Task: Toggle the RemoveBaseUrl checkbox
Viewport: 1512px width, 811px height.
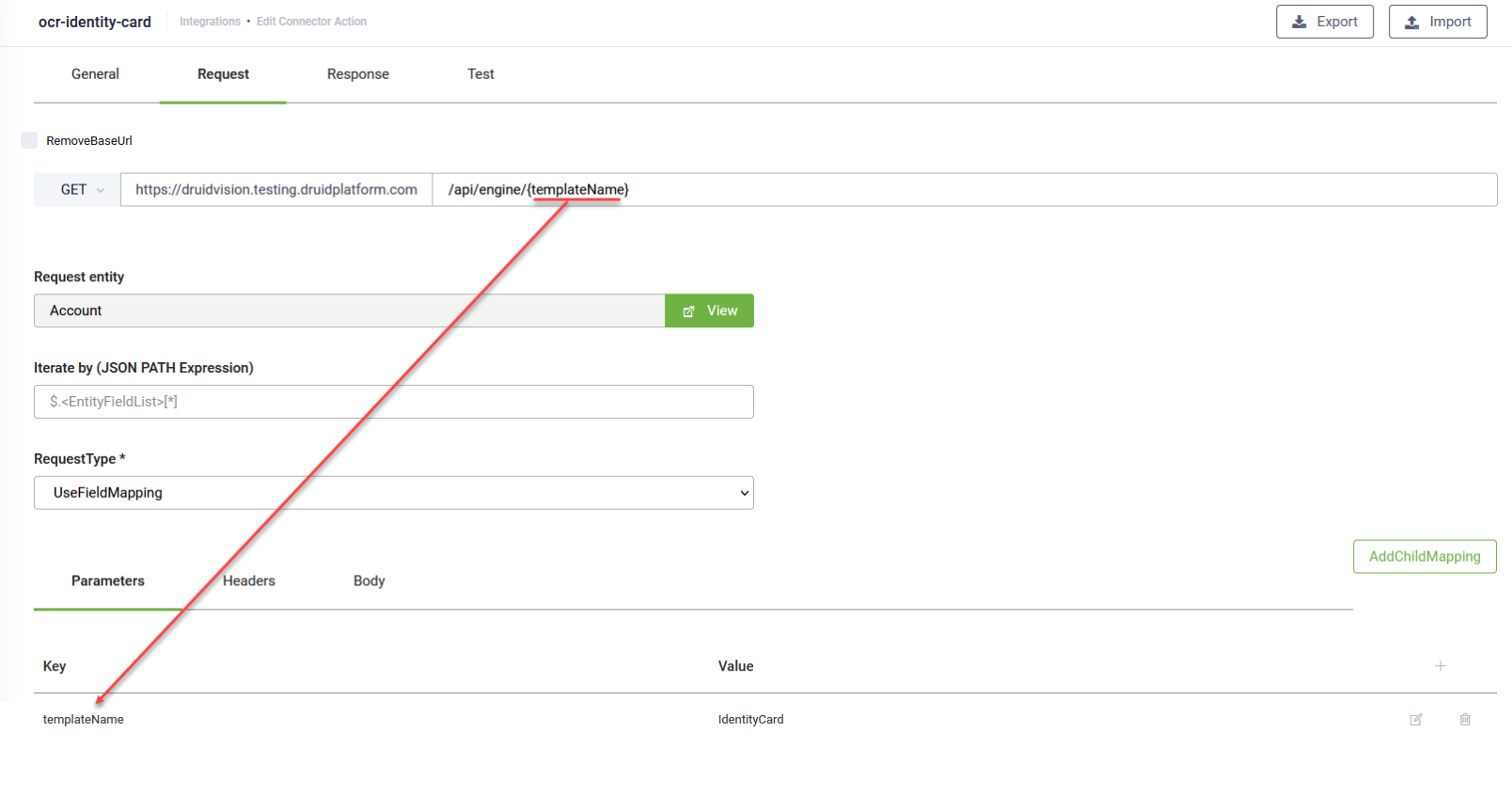Action: tap(29, 140)
